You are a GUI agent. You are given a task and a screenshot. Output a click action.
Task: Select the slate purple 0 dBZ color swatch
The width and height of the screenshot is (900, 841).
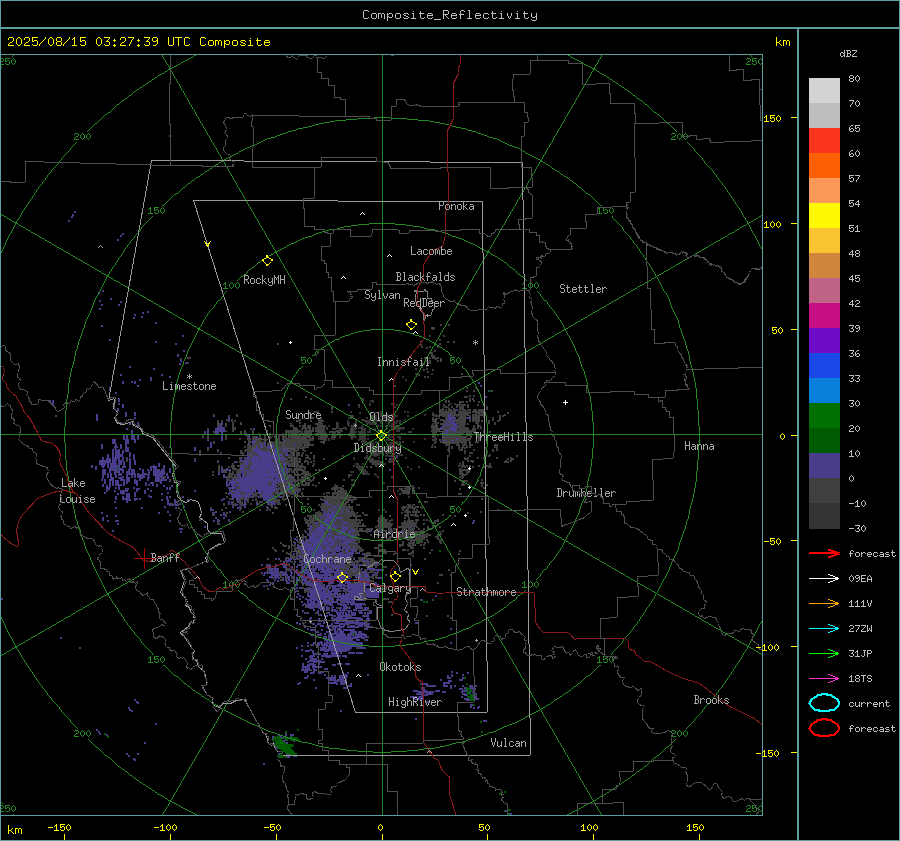pyautogui.click(x=824, y=466)
